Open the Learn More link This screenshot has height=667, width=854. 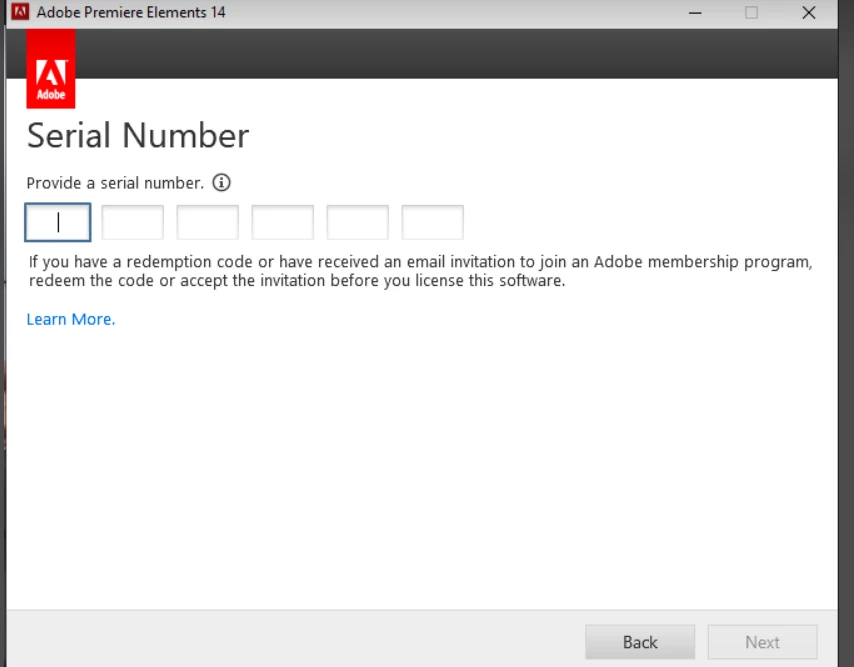71,319
